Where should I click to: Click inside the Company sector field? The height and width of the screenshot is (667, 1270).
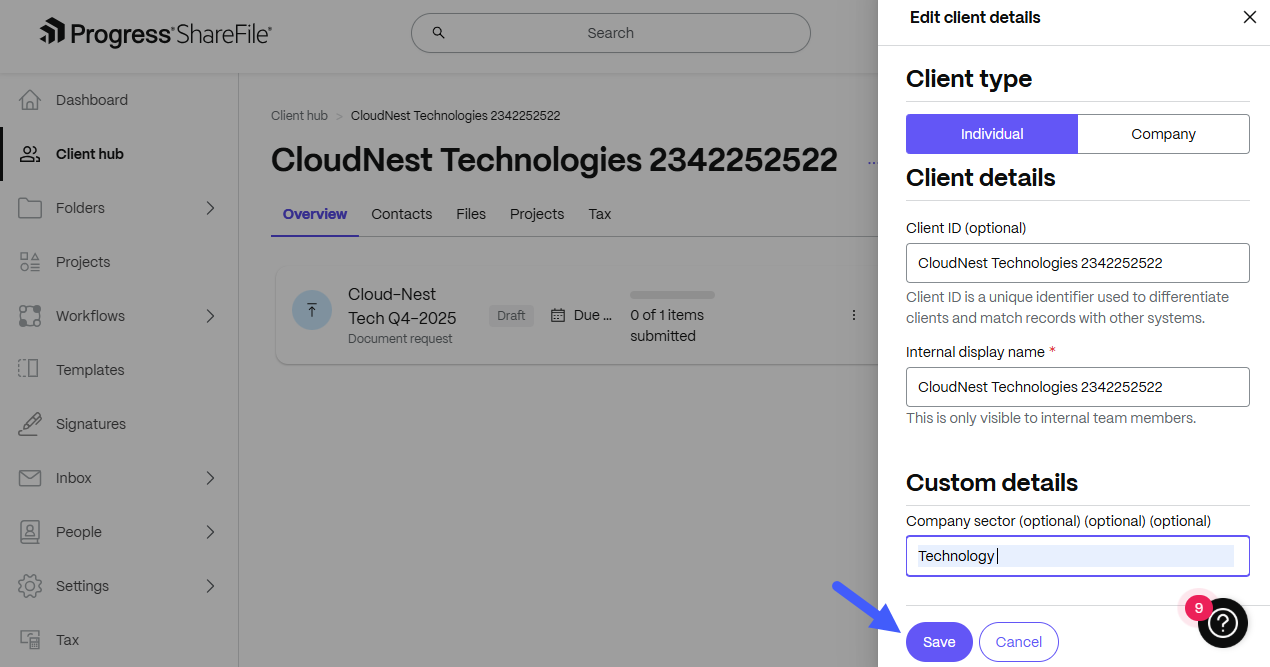tap(1077, 555)
